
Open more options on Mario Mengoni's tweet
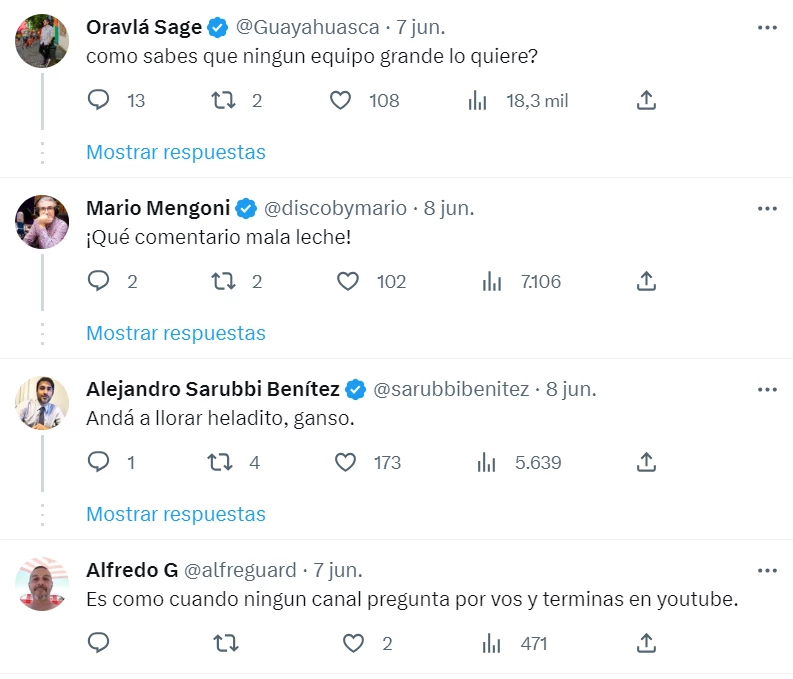pos(767,208)
